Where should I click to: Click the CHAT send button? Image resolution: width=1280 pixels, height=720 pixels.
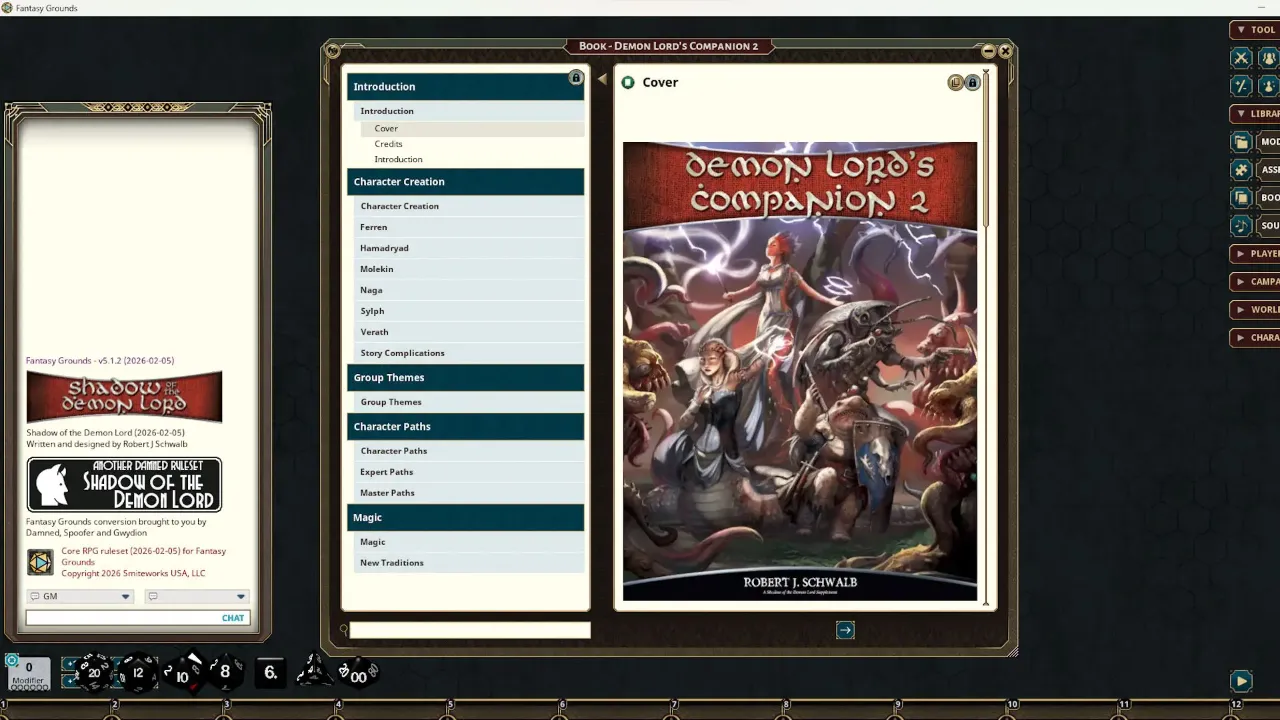point(233,618)
